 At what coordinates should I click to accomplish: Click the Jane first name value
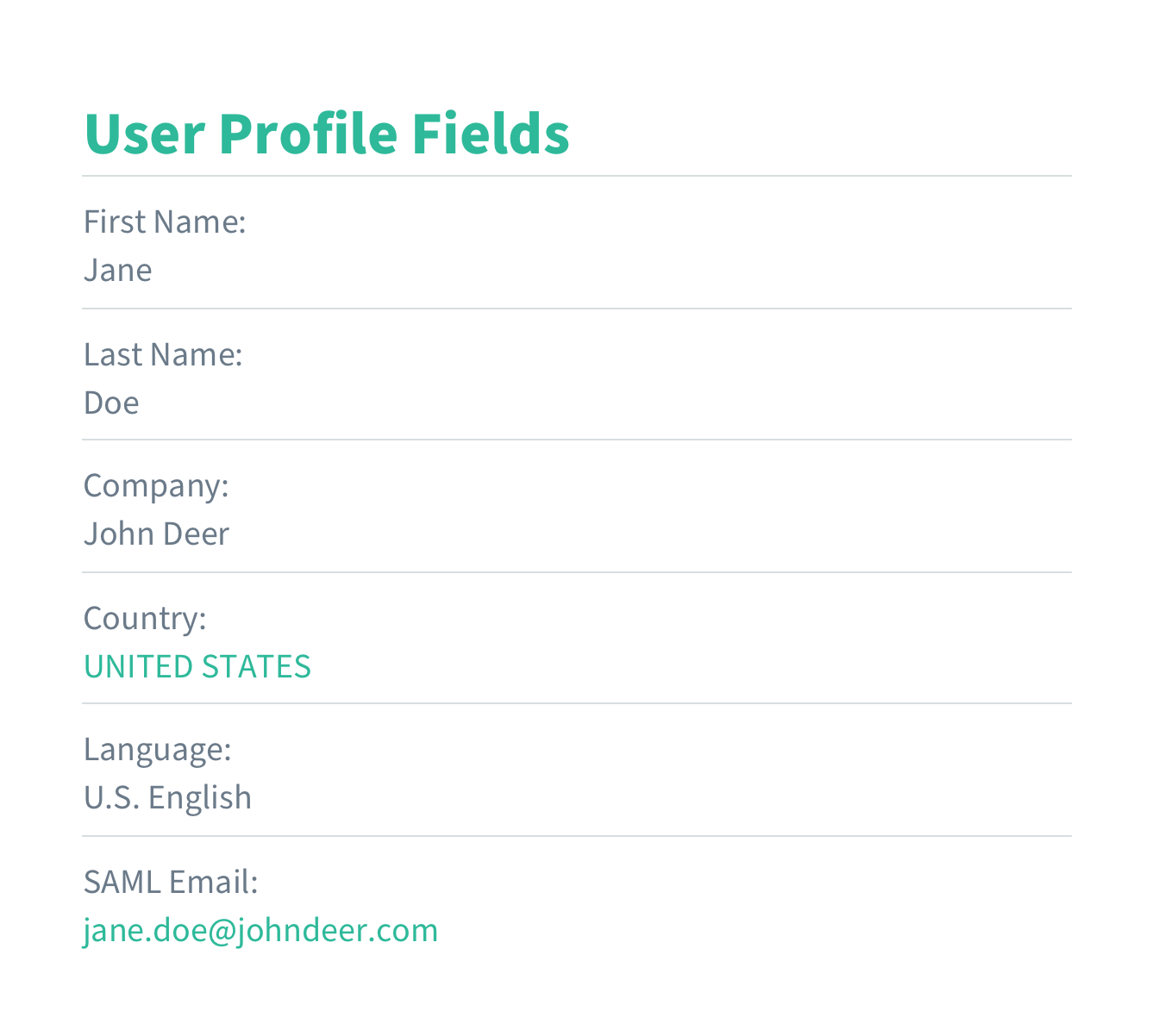(118, 270)
